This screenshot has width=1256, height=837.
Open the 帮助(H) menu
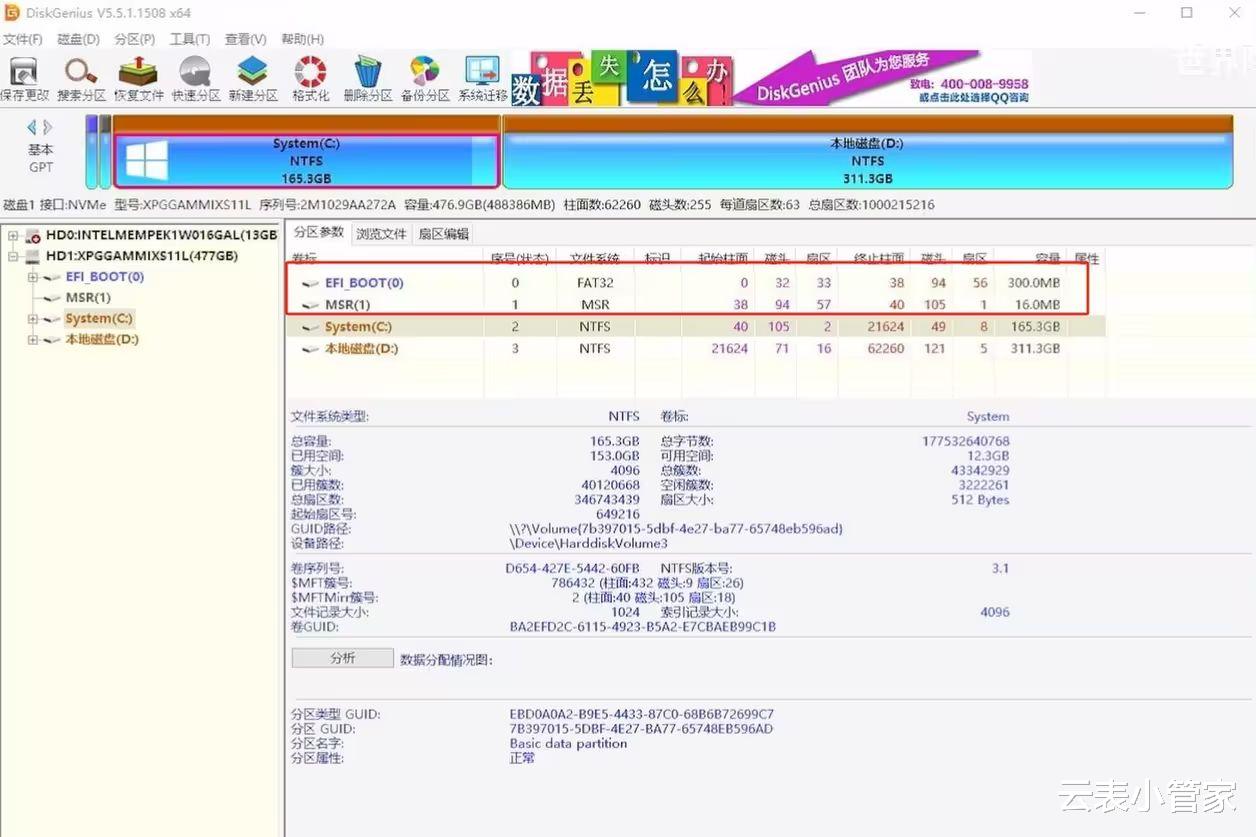point(302,39)
